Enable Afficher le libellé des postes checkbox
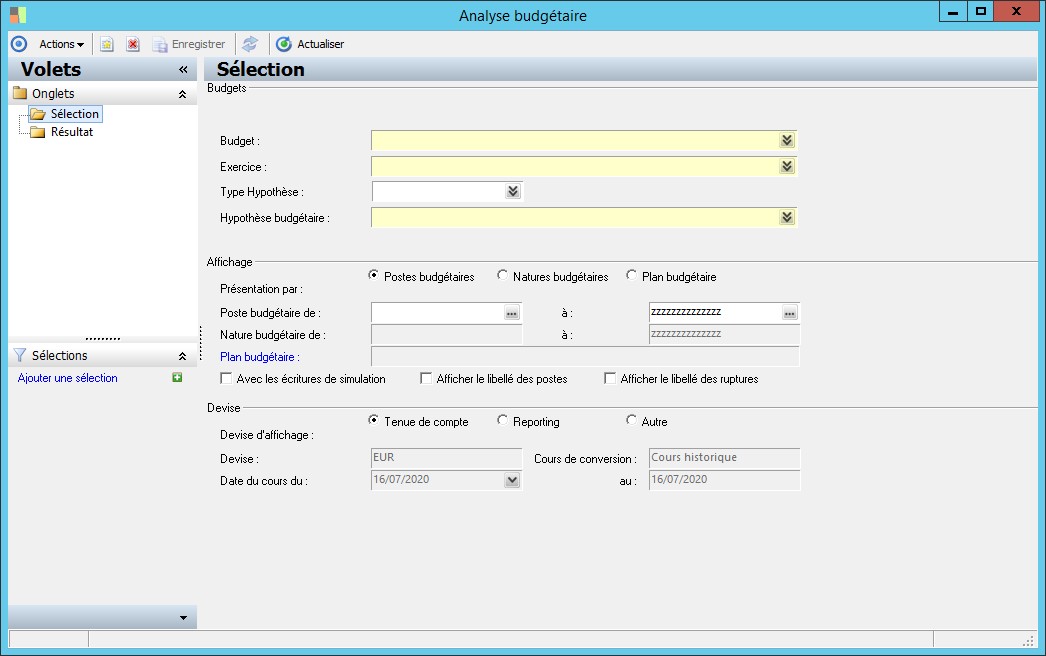Screen dimensions: 1046x656 426,378
